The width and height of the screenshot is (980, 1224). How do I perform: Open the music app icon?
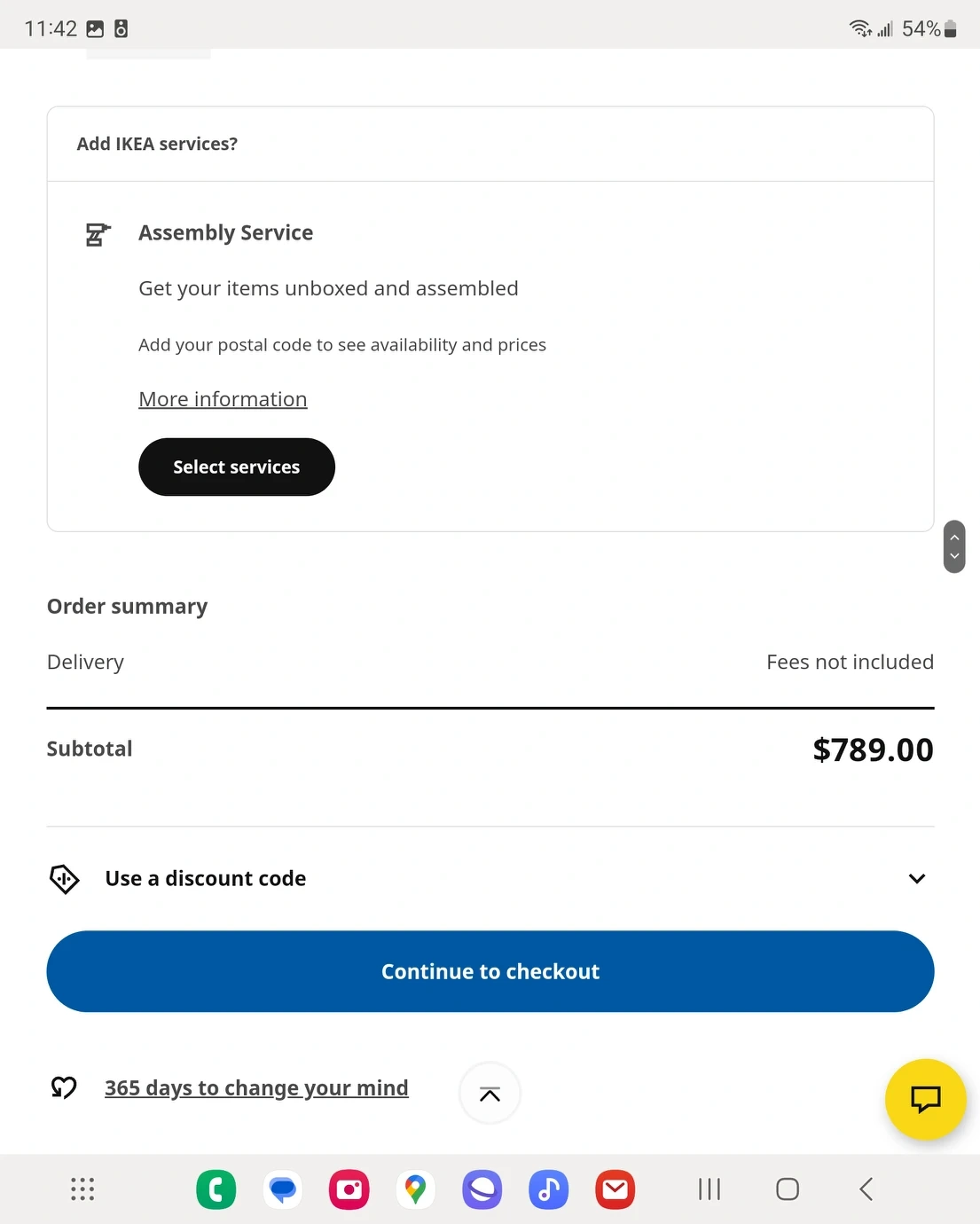point(548,1189)
